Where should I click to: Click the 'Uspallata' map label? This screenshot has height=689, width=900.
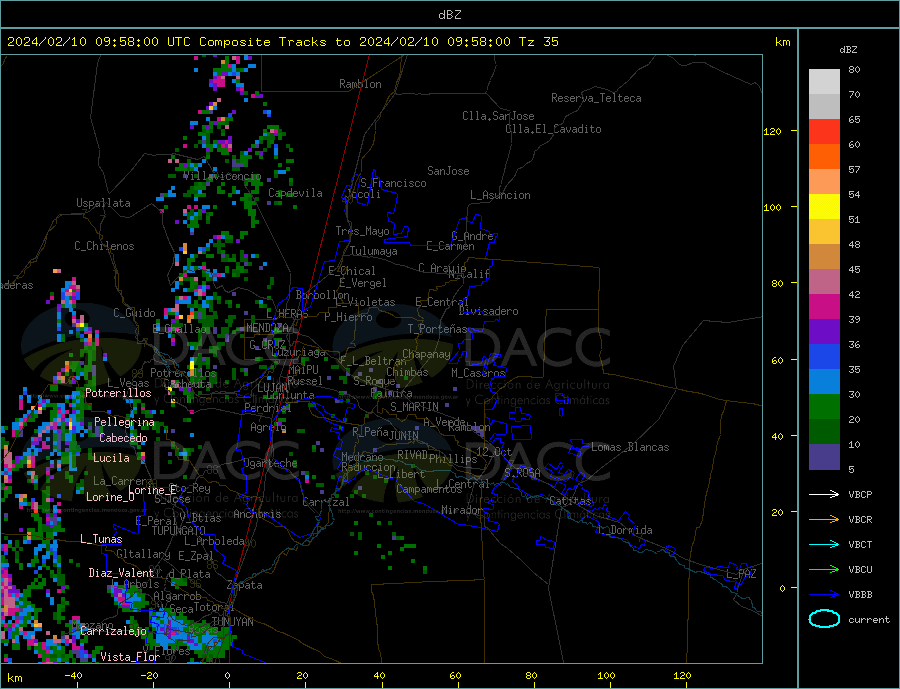click(x=103, y=203)
